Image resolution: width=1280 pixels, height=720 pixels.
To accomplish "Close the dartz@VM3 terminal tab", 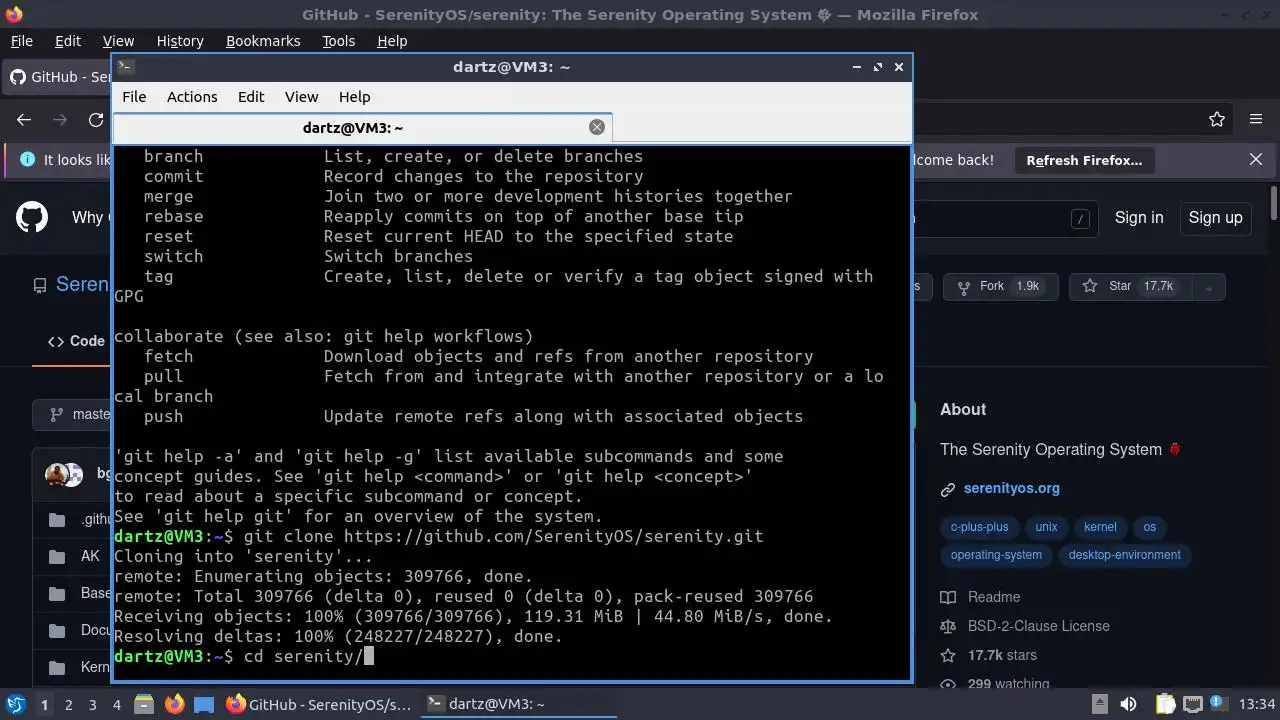I will [597, 127].
